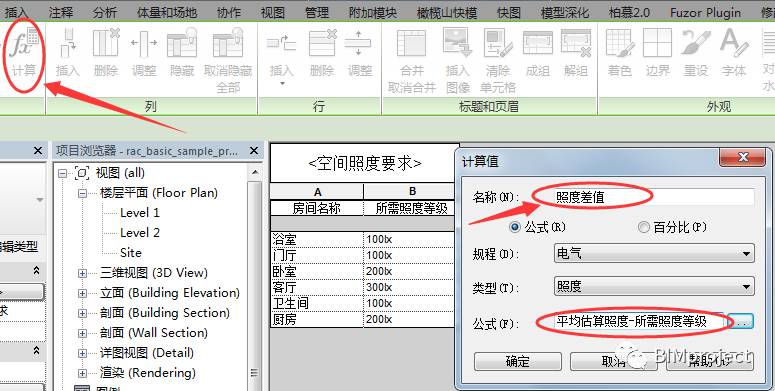775x391 pixels.
Task: Click the 成组 group headers icon
Action: 538,43
